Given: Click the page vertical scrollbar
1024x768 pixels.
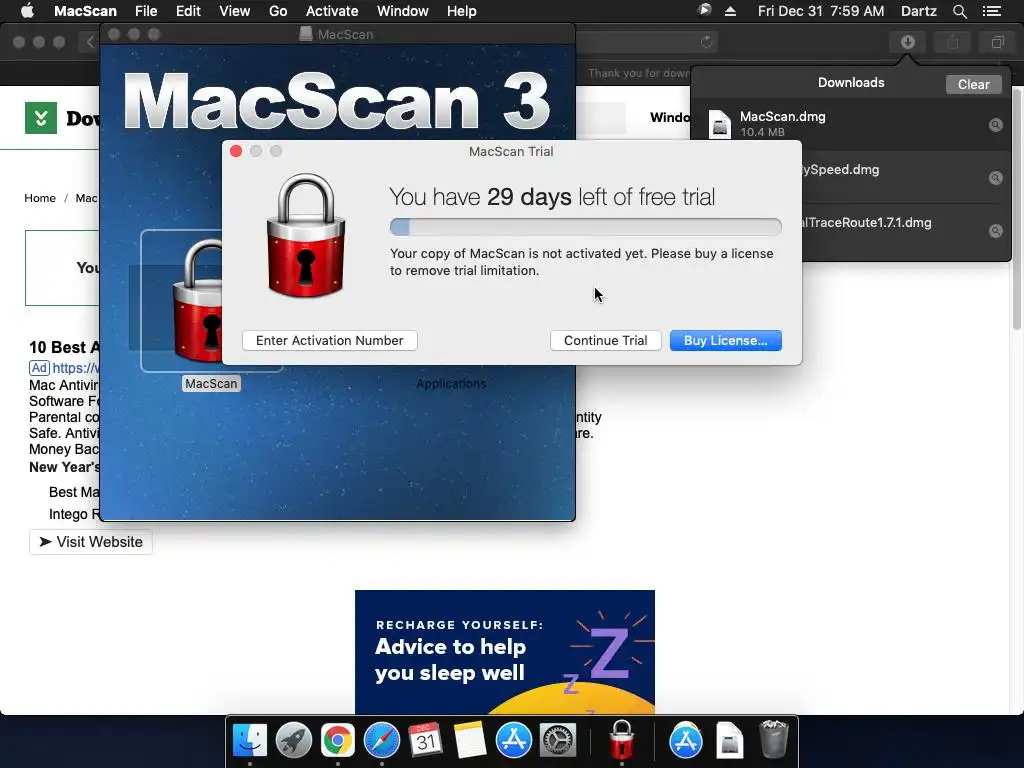Looking at the screenshot, I should [1017, 209].
